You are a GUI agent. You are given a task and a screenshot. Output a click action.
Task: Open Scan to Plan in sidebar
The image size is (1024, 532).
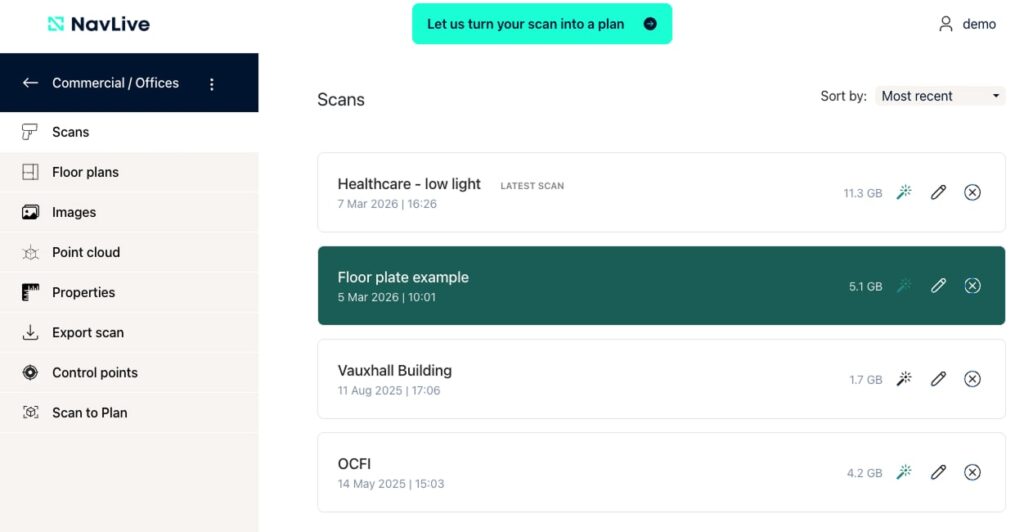pos(89,412)
